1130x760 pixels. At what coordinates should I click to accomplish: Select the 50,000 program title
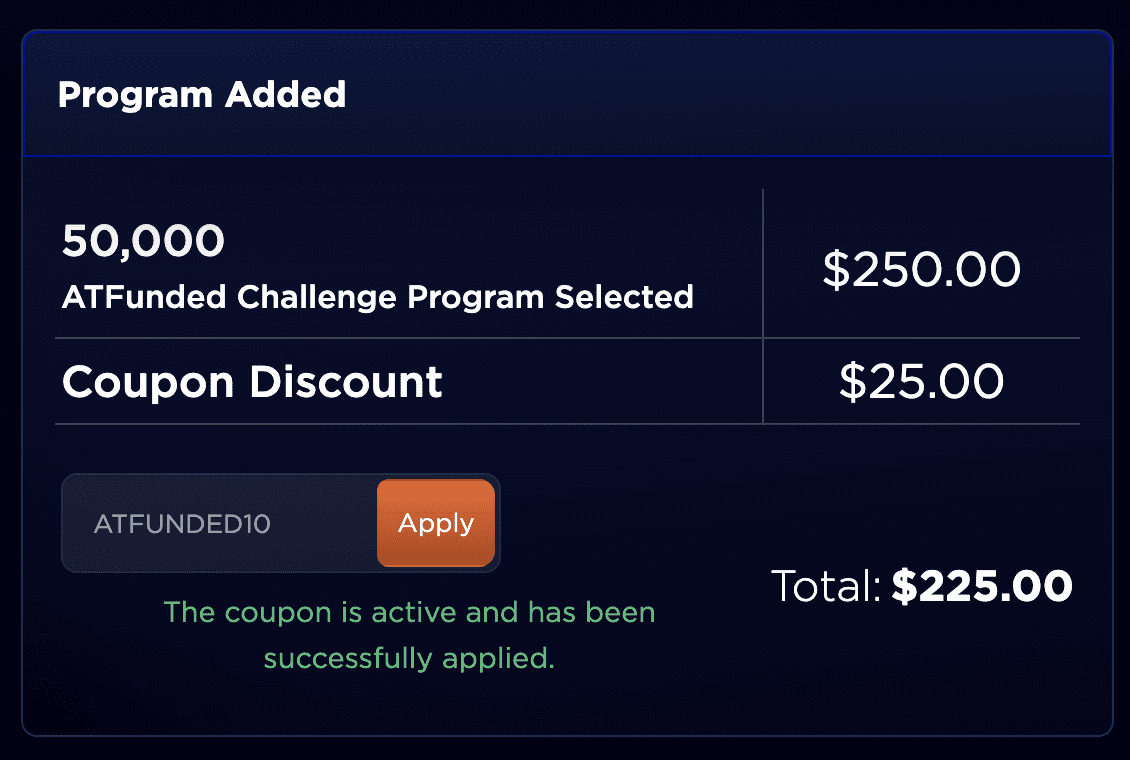[x=142, y=240]
